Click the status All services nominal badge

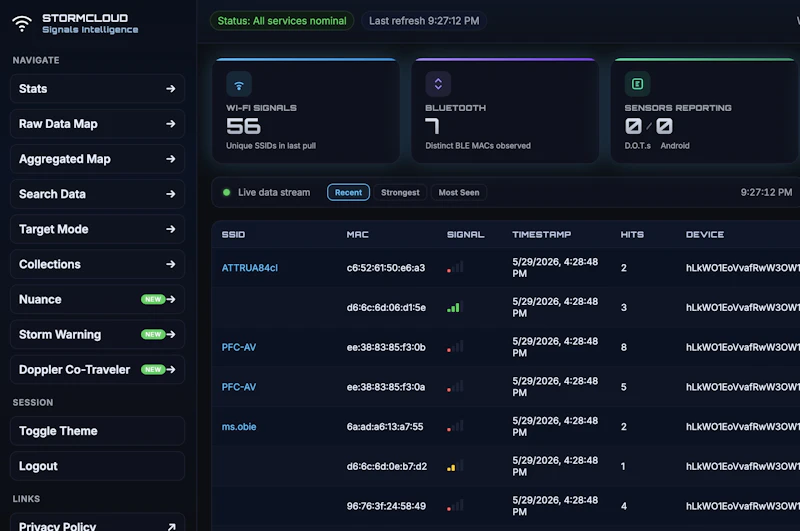(x=282, y=21)
